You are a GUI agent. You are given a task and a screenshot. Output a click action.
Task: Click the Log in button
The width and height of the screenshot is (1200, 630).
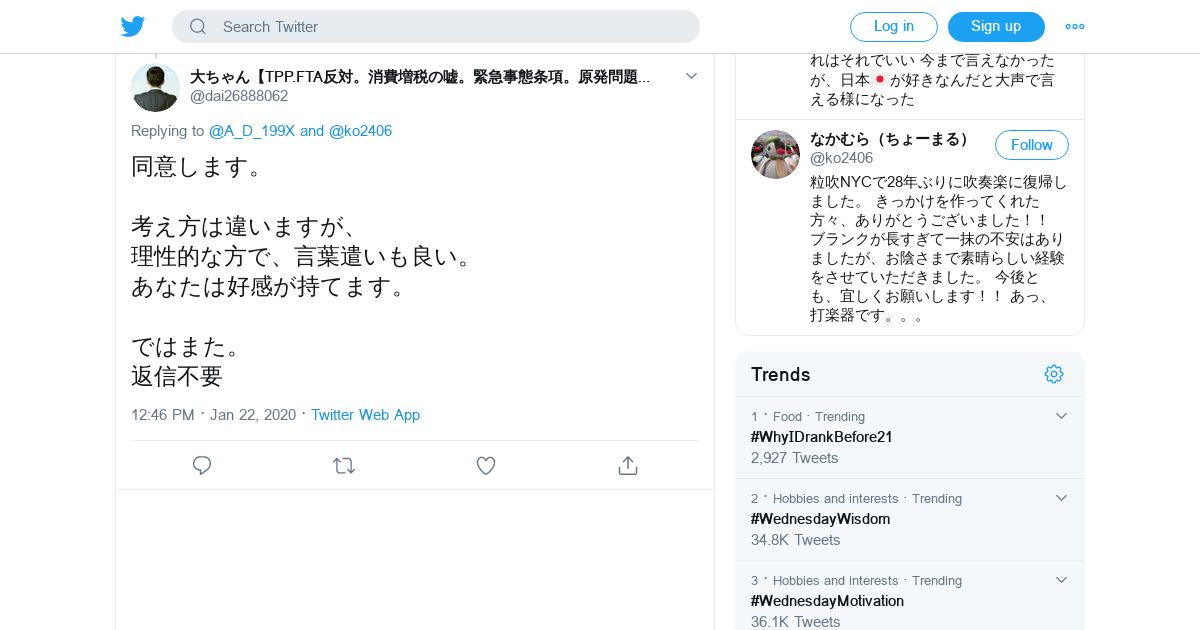click(894, 27)
